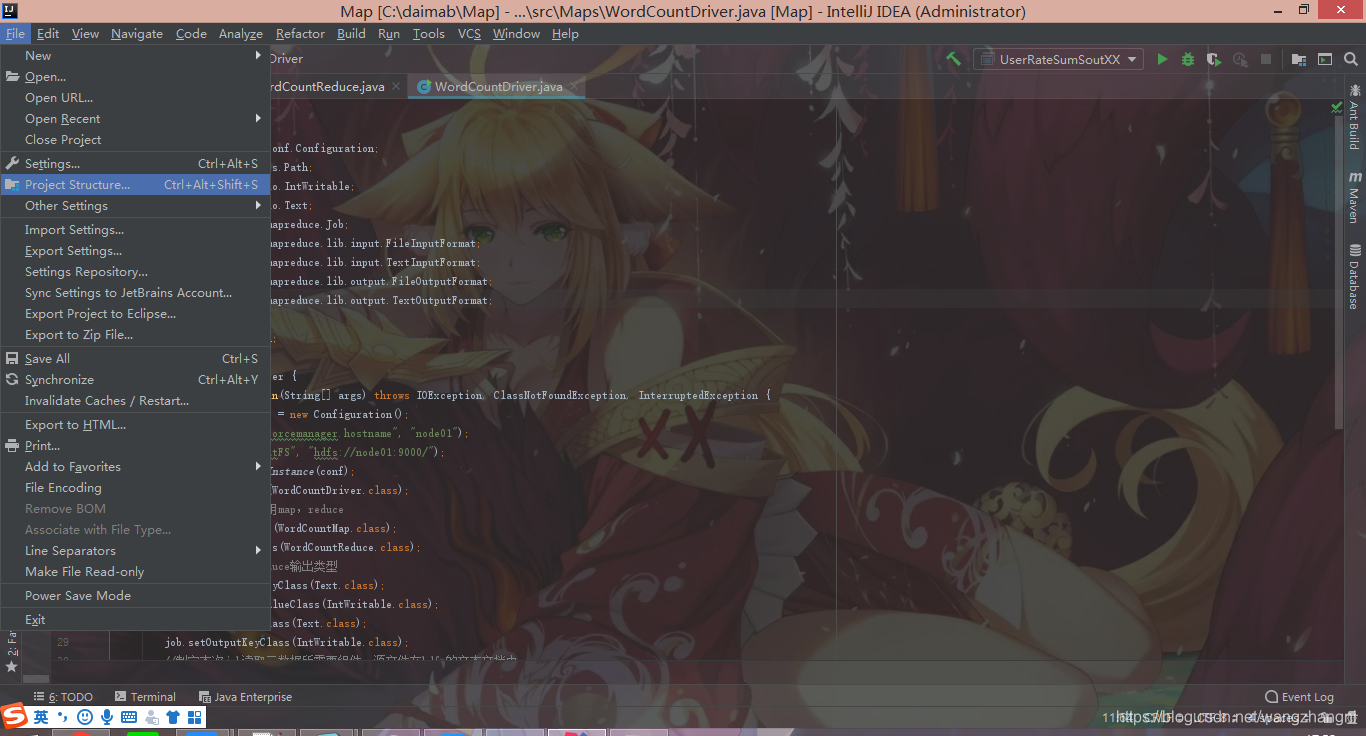The height and width of the screenshot is (736, 1366).
Task: Open Search Everywhere magnifier icon
Action: click(1351, 59)
